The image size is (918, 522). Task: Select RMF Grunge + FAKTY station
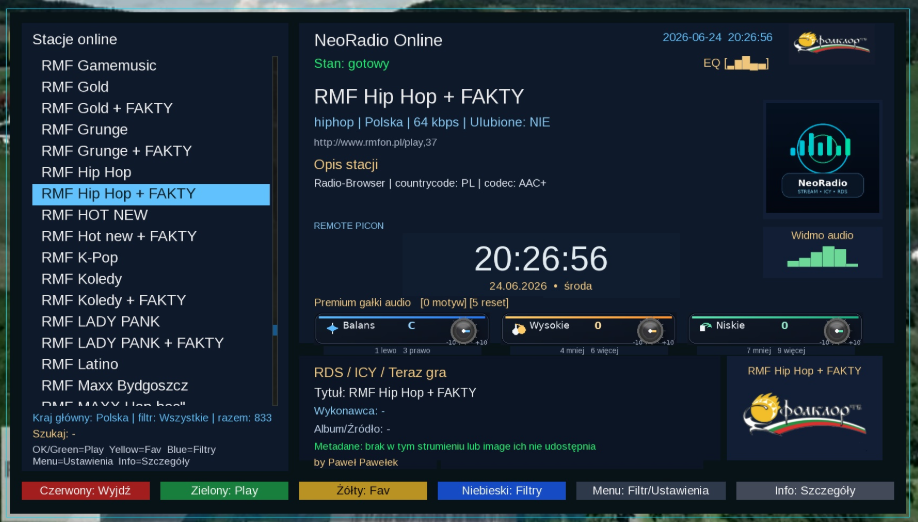pos(151,151)
